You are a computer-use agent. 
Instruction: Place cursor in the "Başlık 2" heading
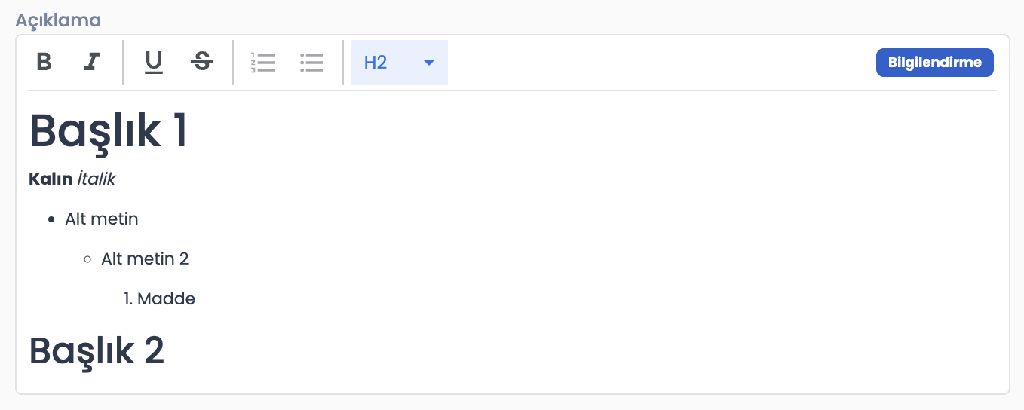tap(96, 351)
